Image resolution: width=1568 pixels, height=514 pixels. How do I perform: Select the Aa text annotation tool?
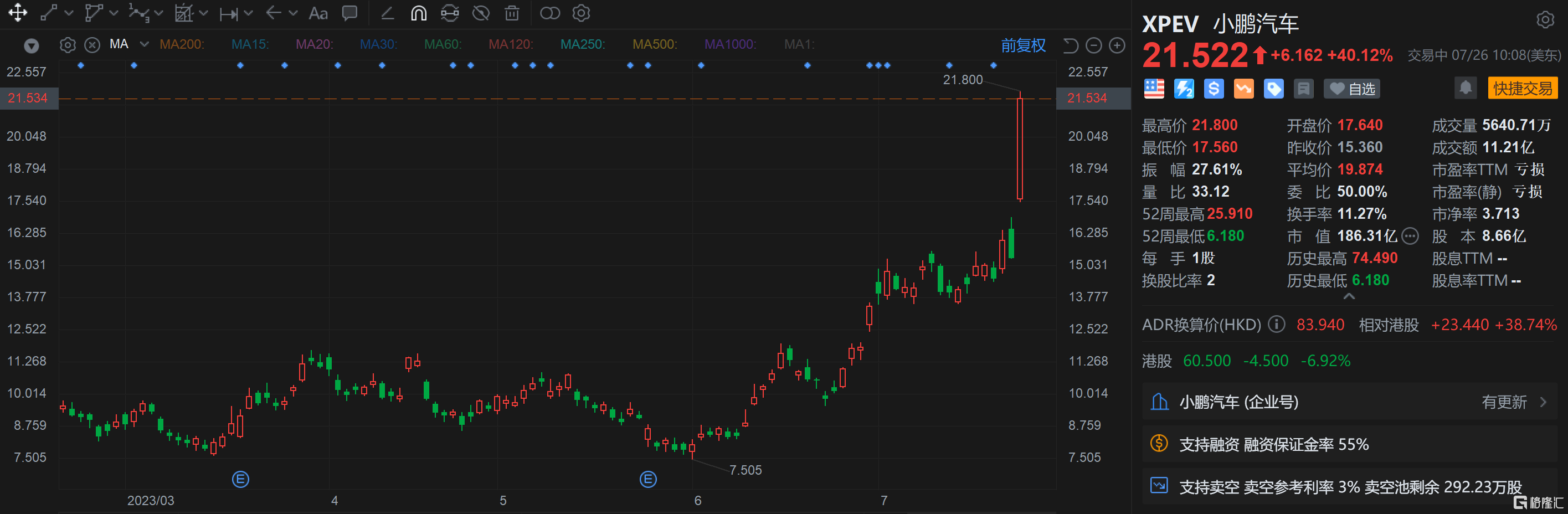pos(318,13)
